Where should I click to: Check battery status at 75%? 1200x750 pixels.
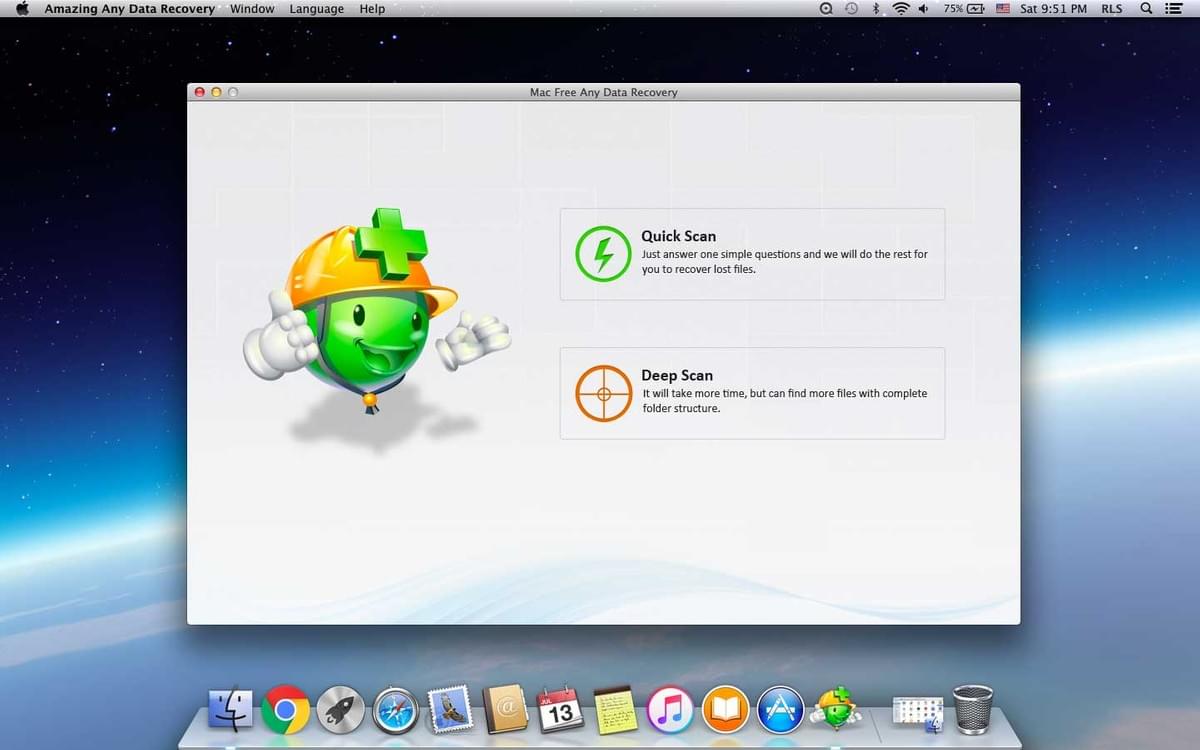click(x=959, y=9)
